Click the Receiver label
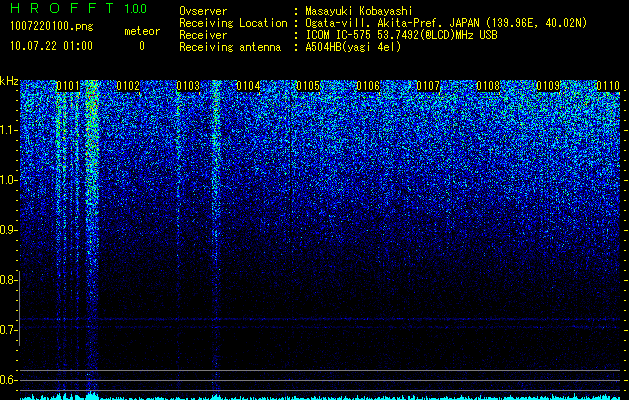Viewport: 629px width, 400px height. [203, 35]
